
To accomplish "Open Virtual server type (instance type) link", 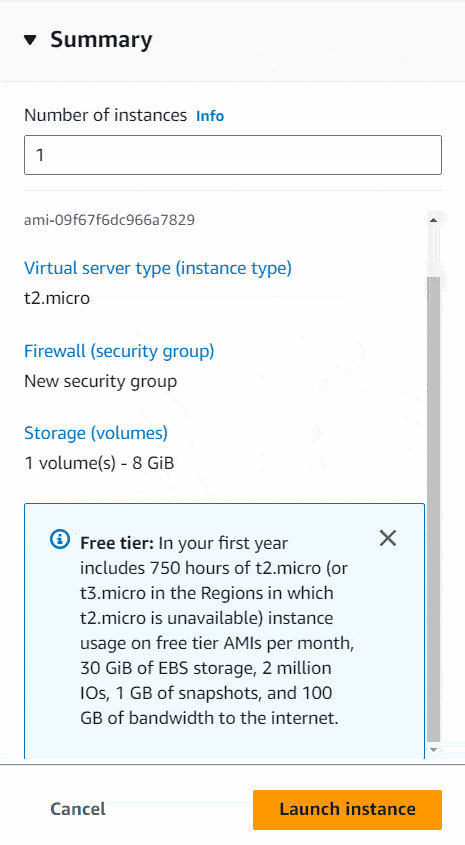I will pos(158,268).
